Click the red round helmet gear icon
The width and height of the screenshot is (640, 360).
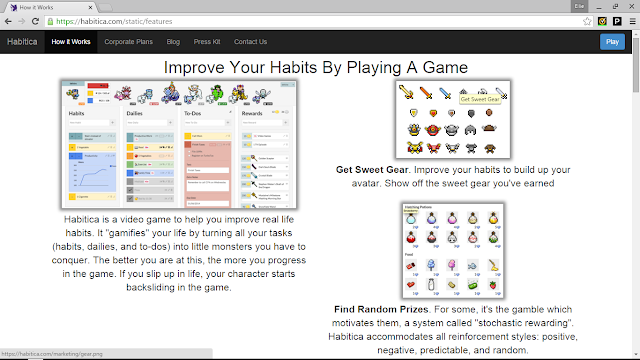[433, 130]
